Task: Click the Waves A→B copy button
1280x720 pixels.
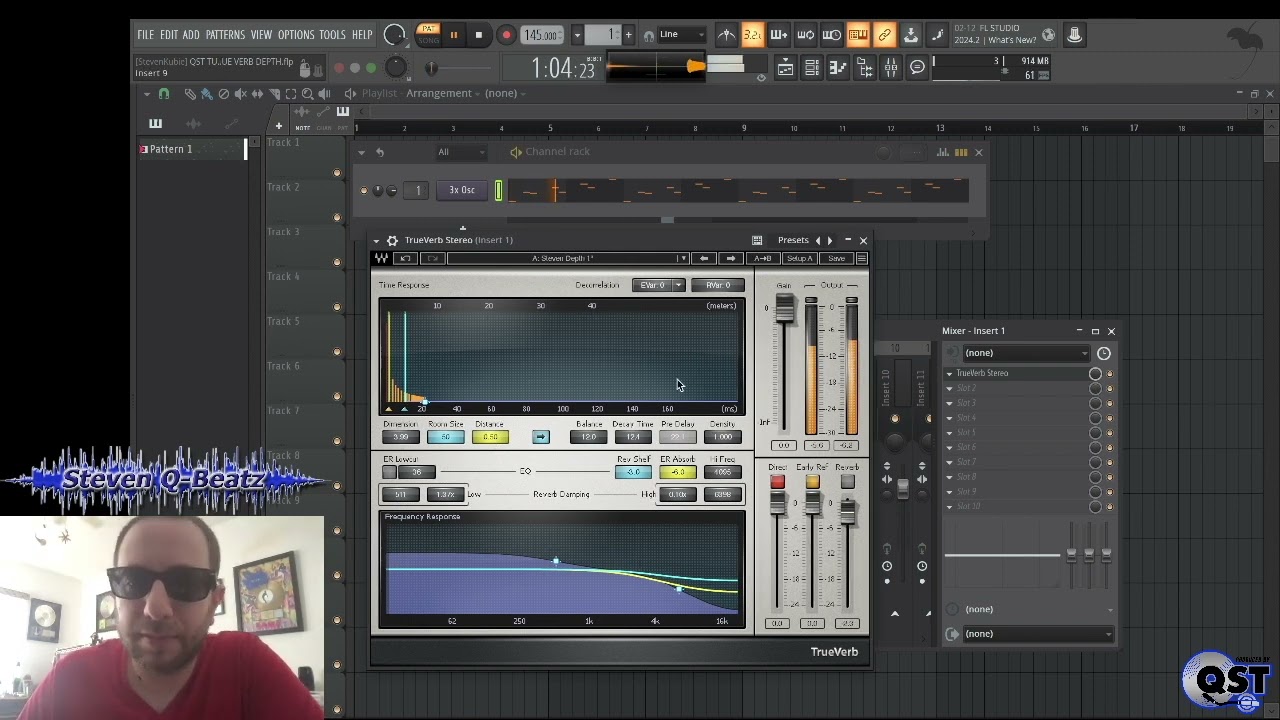Action: click(x=763, y=258)
